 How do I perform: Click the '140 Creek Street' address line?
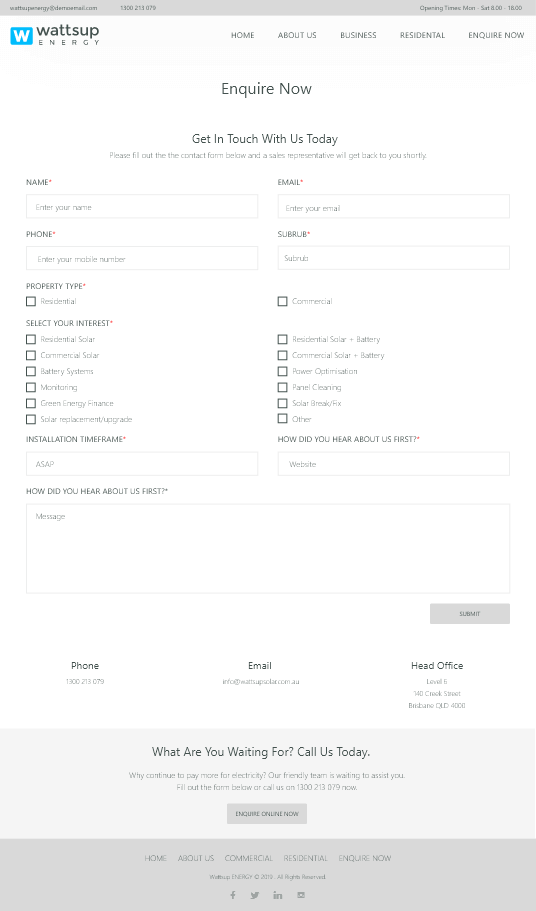pos(437,694)
